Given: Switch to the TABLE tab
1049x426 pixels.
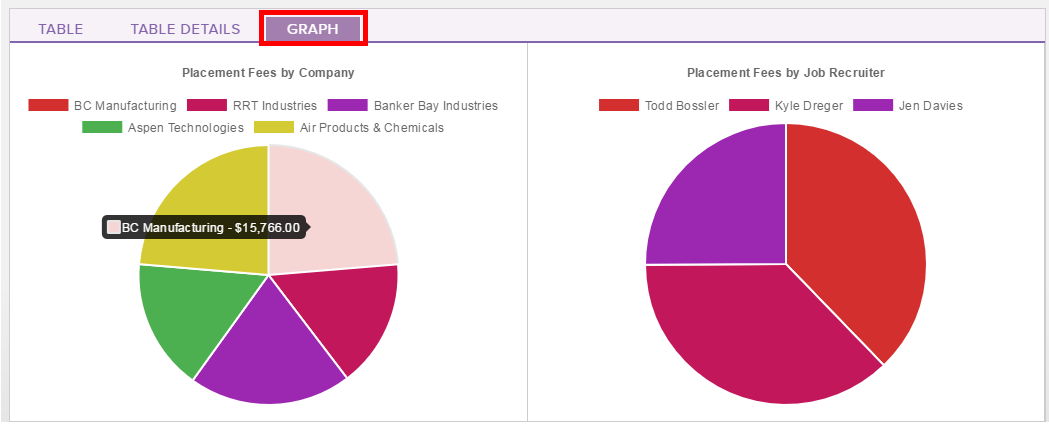Looking at the screenshot, I should pyautogui.click(x=61, y=29).
